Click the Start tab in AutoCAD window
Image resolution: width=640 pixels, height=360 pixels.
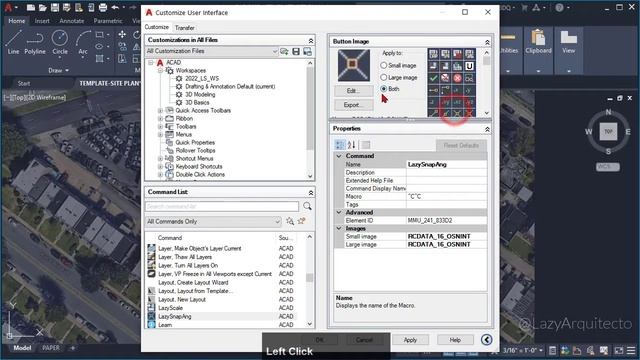(24, 83)
